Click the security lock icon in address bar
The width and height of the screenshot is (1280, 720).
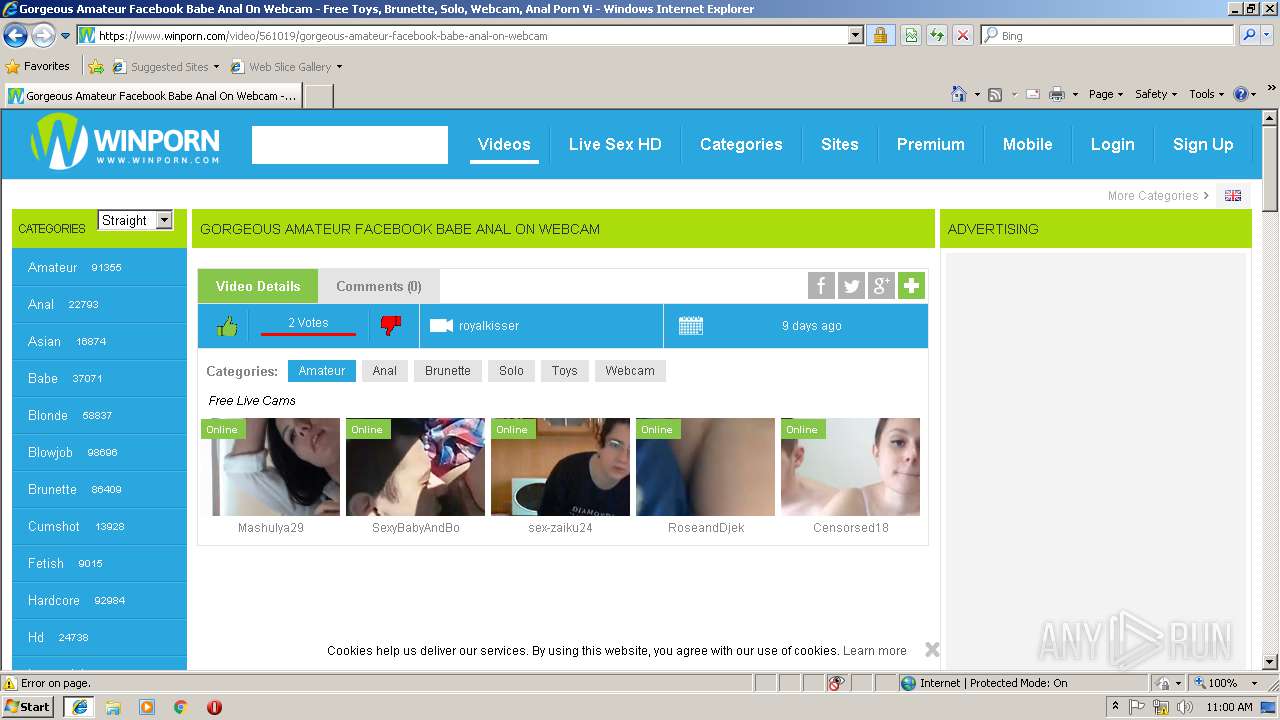click(880, 36)
